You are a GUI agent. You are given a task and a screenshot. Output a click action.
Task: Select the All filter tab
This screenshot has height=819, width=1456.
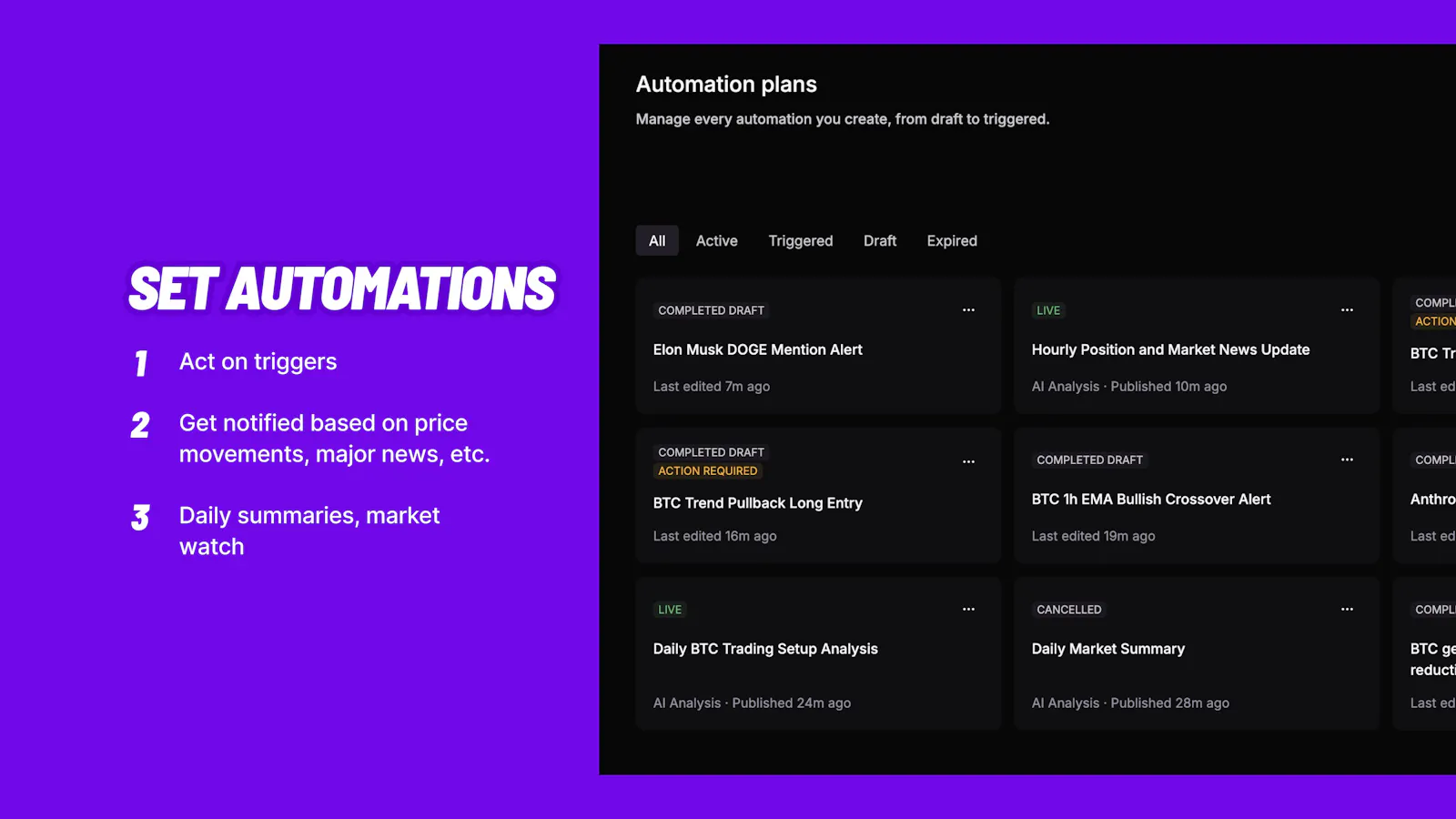click(x=657, y=241)
